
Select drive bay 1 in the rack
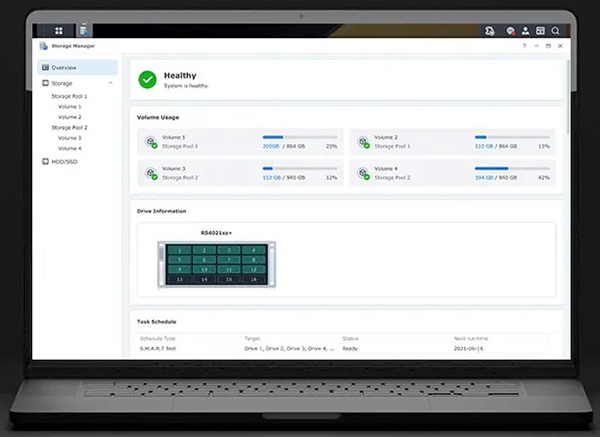click(179, 250)
